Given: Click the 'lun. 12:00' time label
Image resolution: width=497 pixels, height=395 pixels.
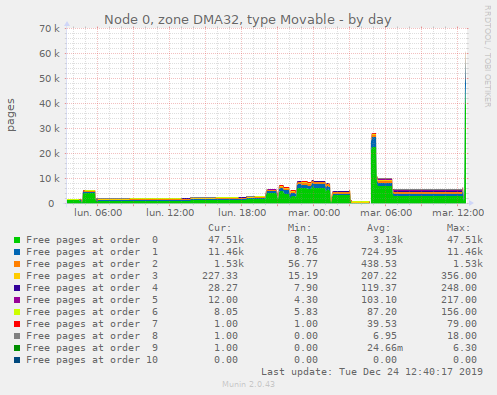Looking at the screenshot, I should 170,213.
